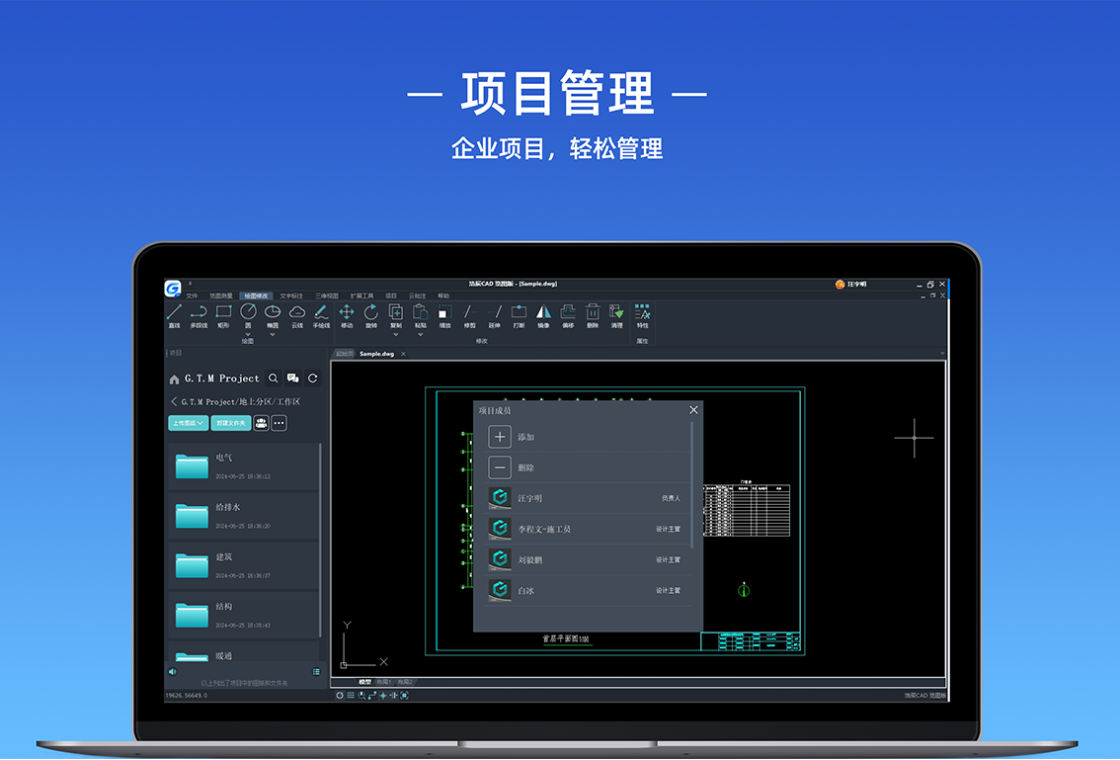1120x760 pixels.
Task: Click the remove (−) member button
Action: 500,467
